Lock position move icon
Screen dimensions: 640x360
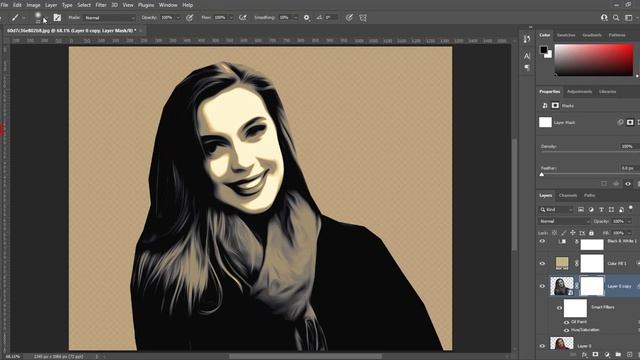pyautogui.click(x=573, y=233)
